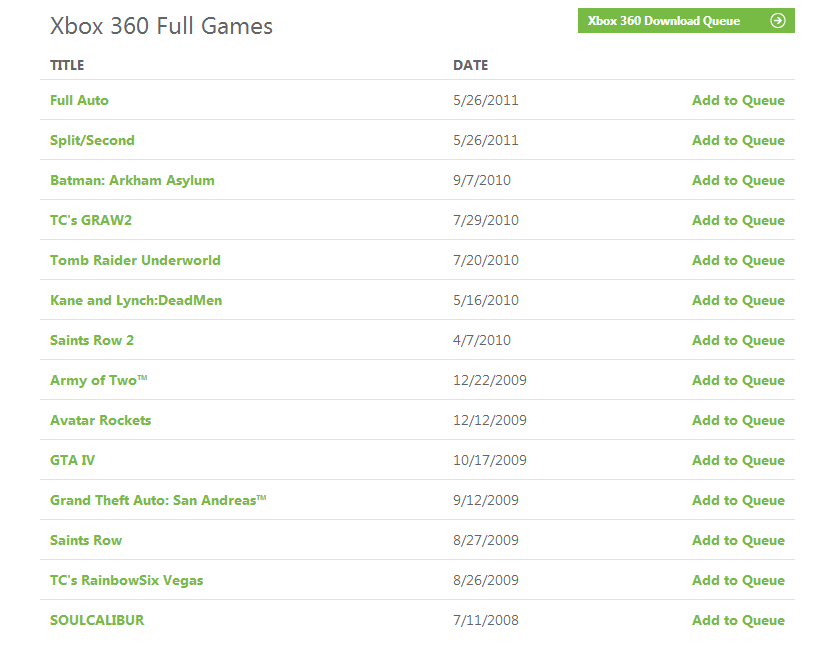Open the SOULCALIBUR game title
The image size is (817, 653).
pos(97,620)
